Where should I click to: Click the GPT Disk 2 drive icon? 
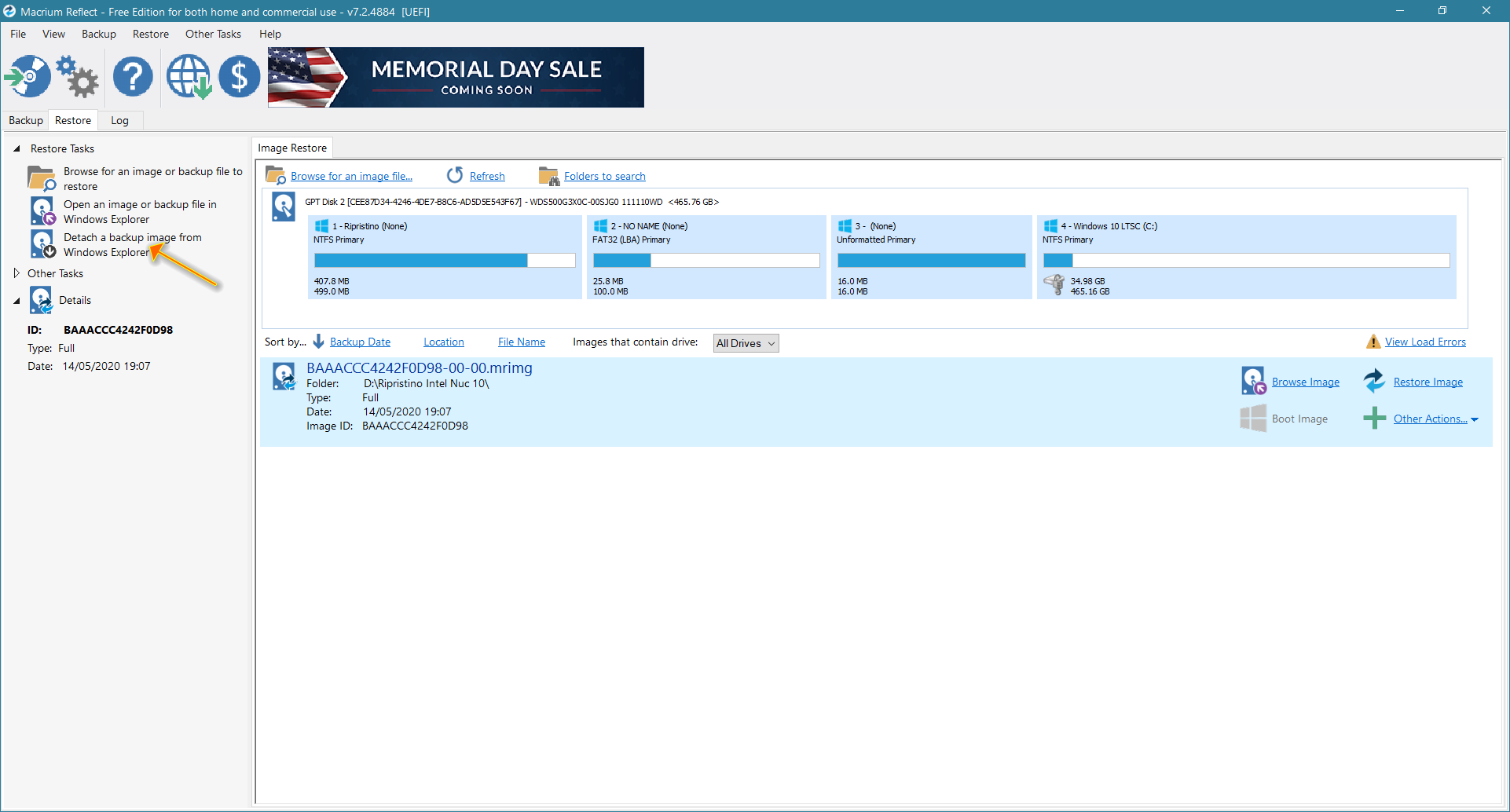pyautogui.click(x=283, y=207)
